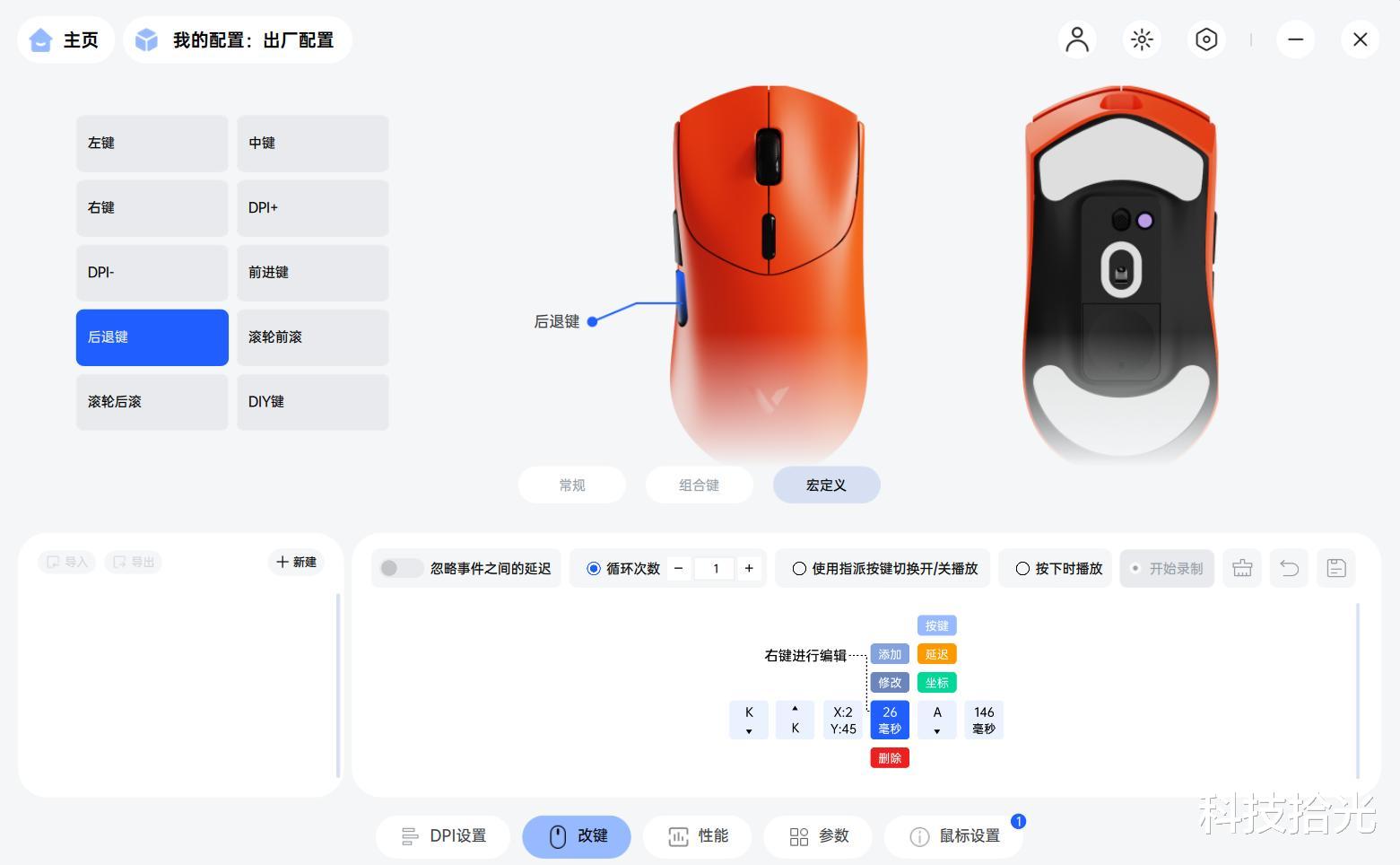This screenshot has width=1400, height=865.
Task: Click the red 删除 button
Action: coord(890,758)
